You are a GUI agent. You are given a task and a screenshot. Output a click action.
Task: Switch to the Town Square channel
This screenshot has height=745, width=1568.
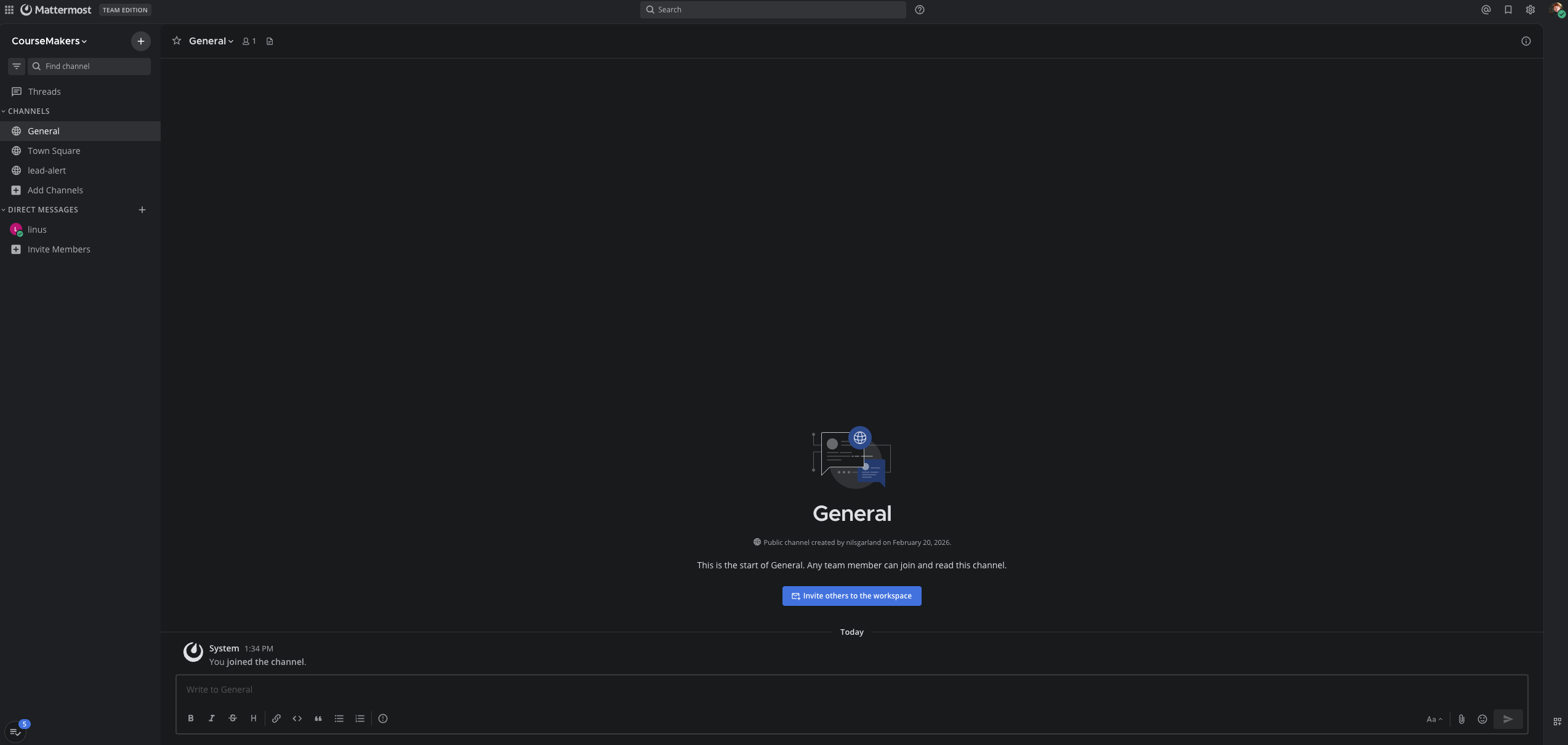coord(54,151)
